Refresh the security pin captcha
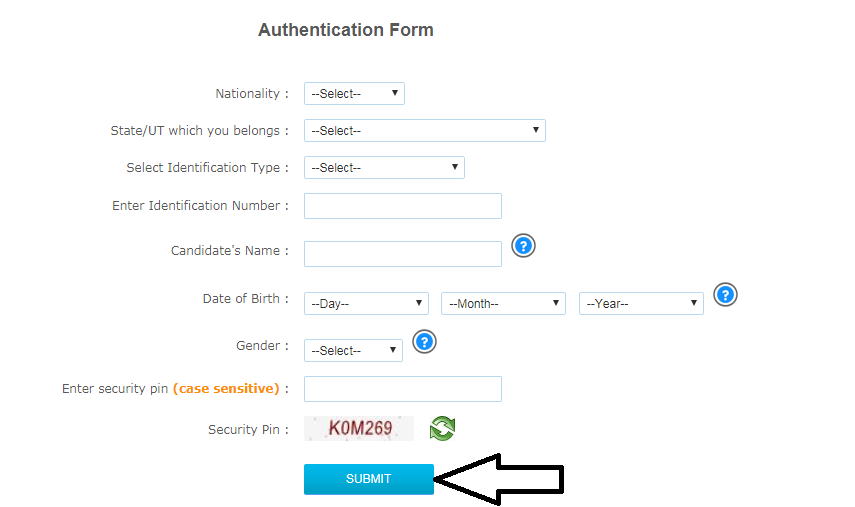Image resolution: width=855 pixels, height=507 pixels. [x=442, y=428]
